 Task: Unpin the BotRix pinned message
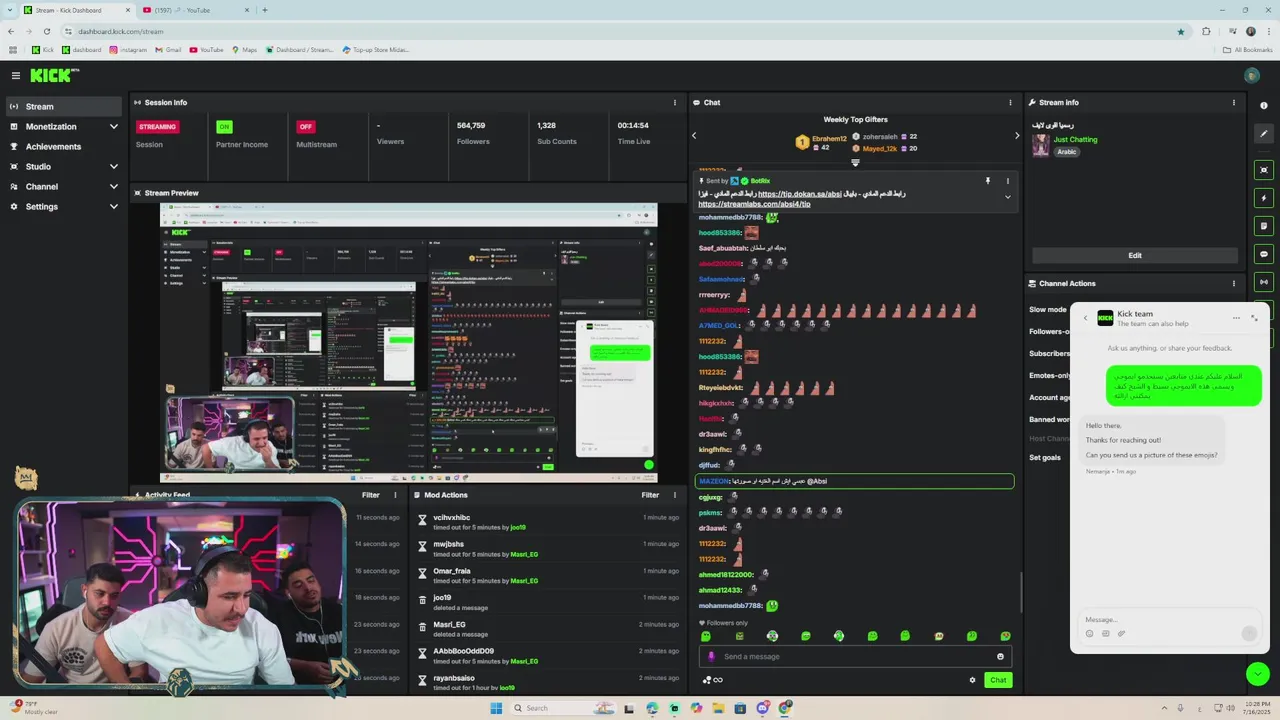(987, 181)
